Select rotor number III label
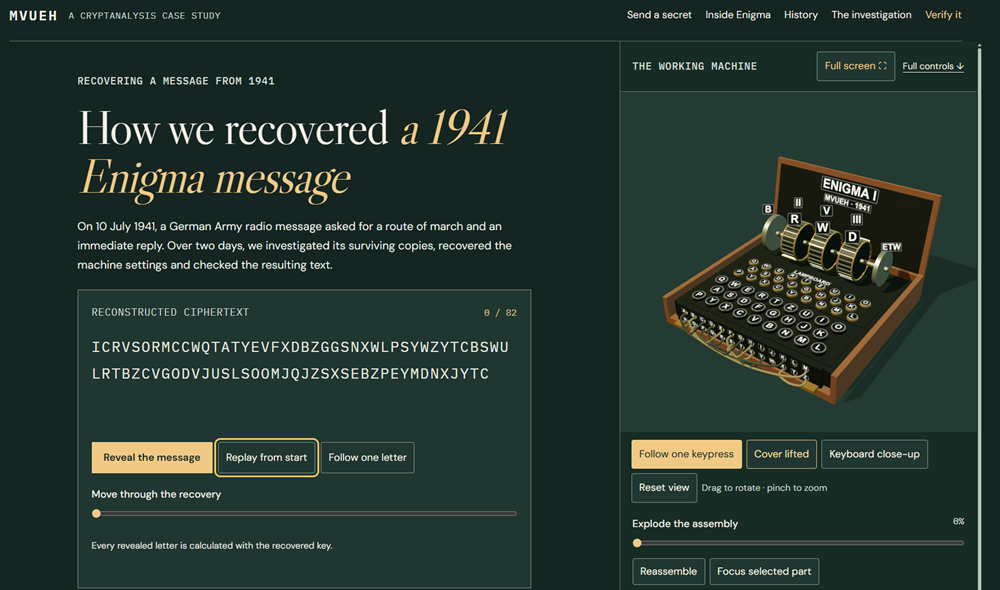The height and width of the screenshot is (590, 1000). [x=857, y=219]
